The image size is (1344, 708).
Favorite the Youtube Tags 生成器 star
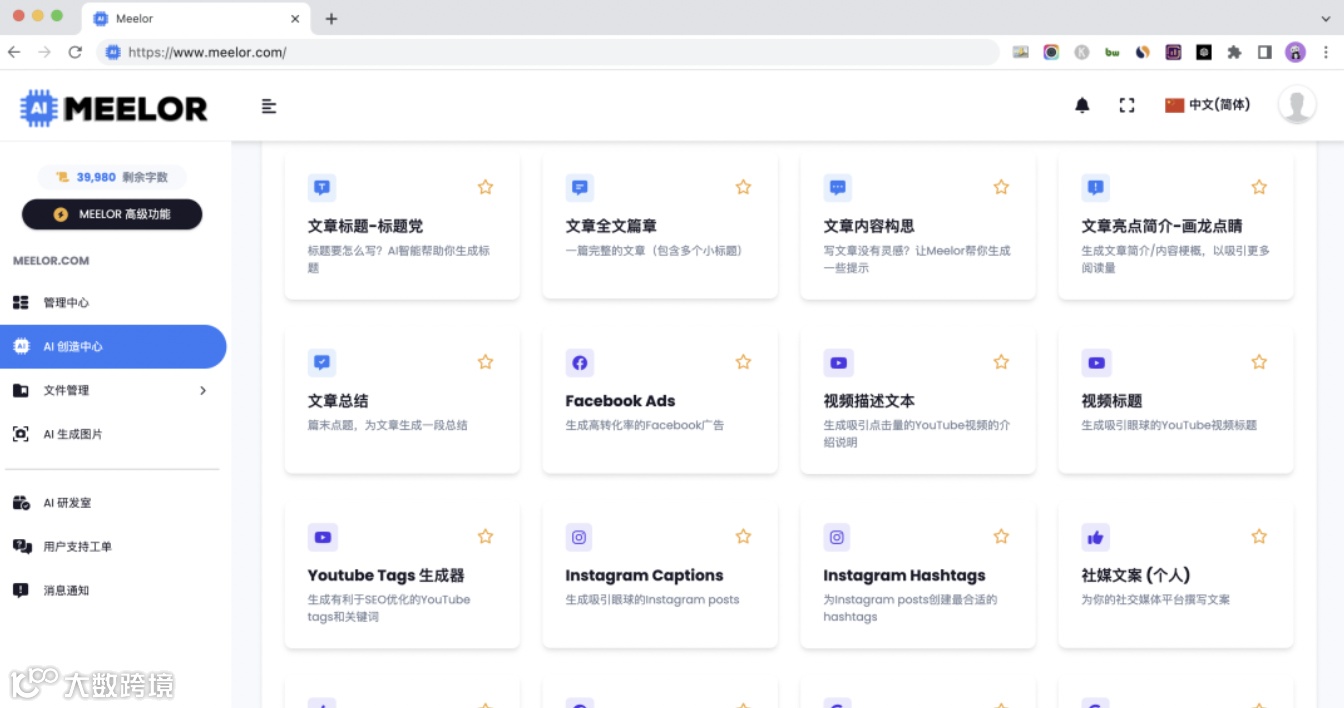coord(485,537)
